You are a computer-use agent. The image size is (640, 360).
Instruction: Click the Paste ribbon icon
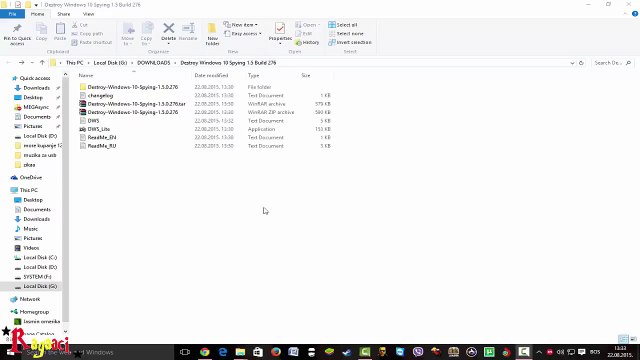pos(60,29)
